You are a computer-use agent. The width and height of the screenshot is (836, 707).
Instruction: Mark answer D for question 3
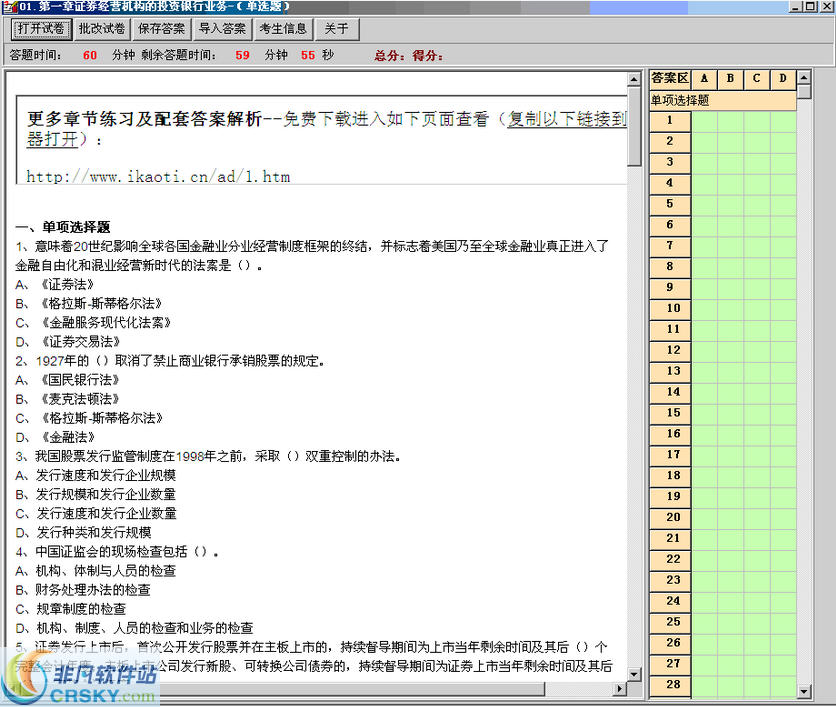point(783,163)
